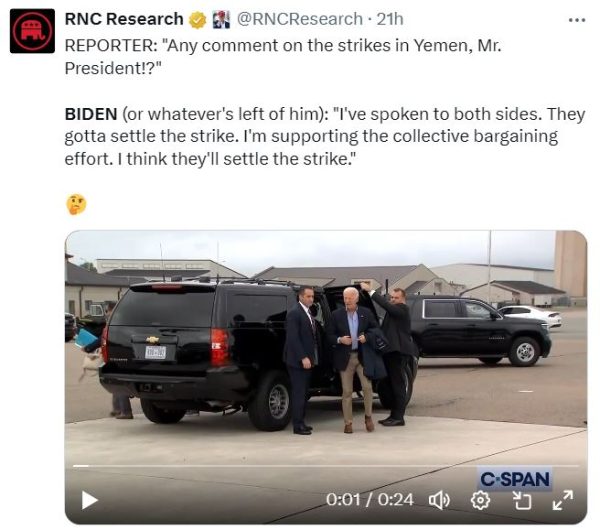The height and width of the screenshot is (530, 600).
Task: Click the gold verified badge
Action: point(199,19)
